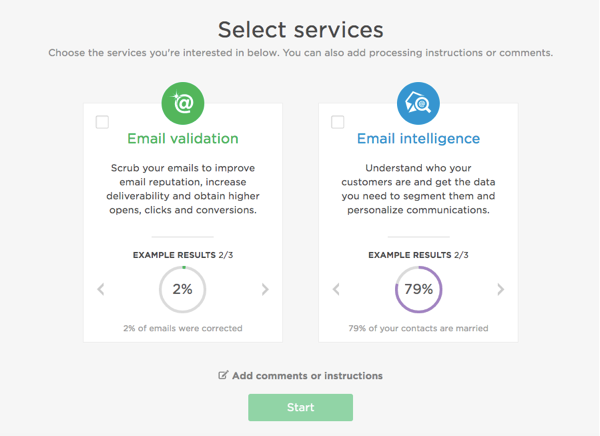Advance to next Email intelligence example result

click(x=500, y=290)
